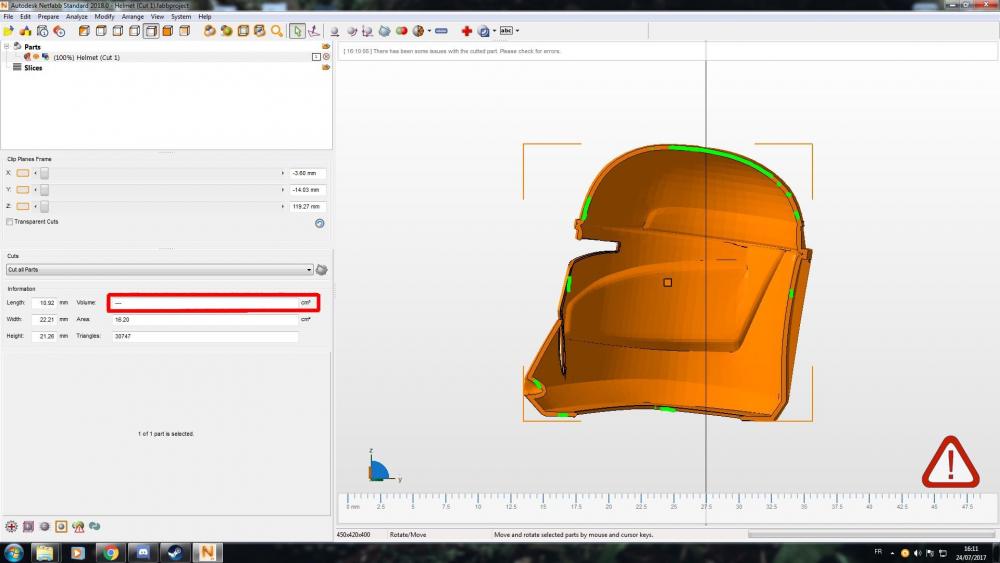Image resolution: width=1000 pixels, height=563 pixels.
Task: Click the abc text labeling toolbar icon
Action: (506, 31)
